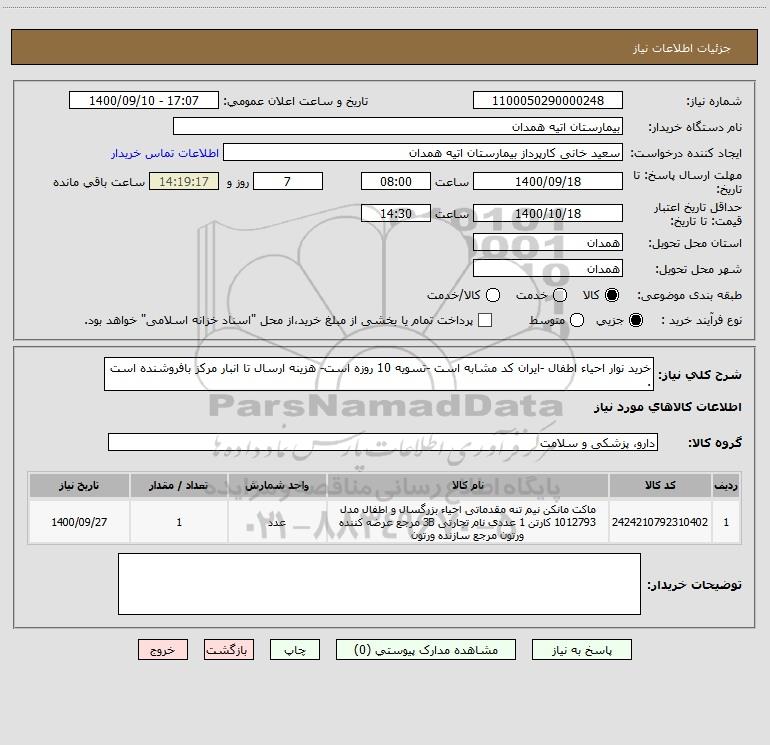This screenshot has width=770, height=745.
Task: Click the جزئیات اطلاعات نیاز header title
Action: coord(681,48)
